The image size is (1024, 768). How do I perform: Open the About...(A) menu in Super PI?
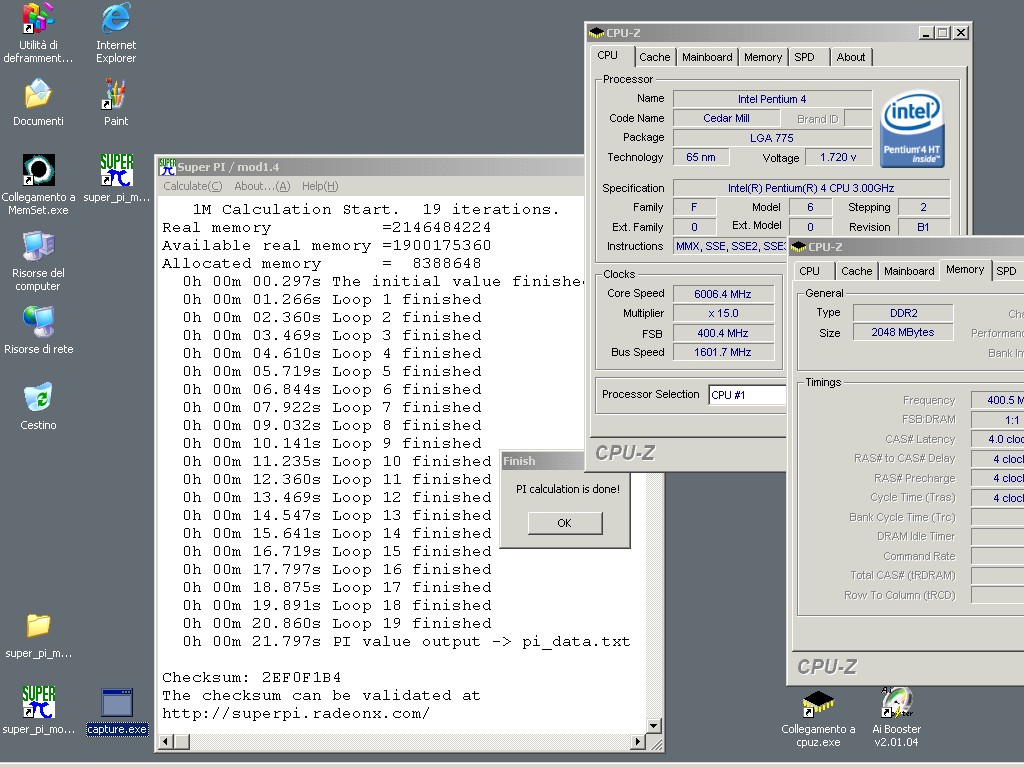[262, 186]
